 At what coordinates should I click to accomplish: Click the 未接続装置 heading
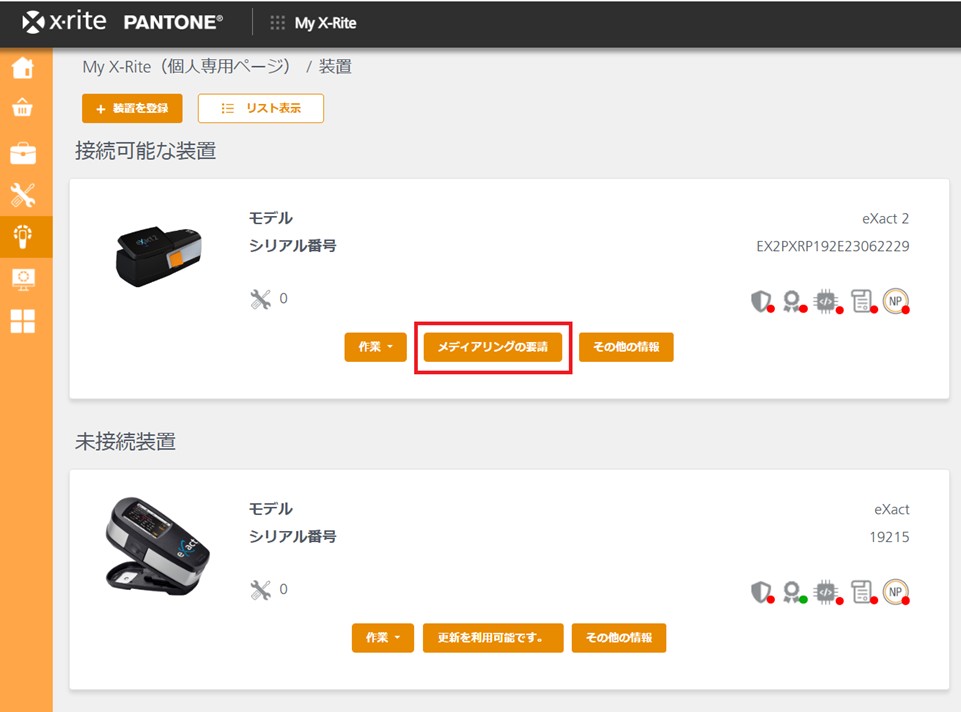pyautogui.click(x=125, y=441)
